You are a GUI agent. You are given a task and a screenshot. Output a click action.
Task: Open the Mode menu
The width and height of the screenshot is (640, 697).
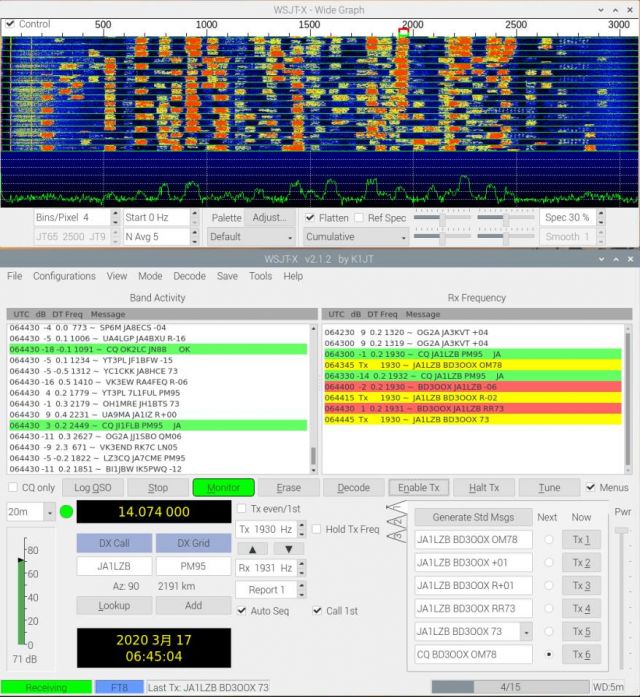pyautogui.click(x=150, y=276)
